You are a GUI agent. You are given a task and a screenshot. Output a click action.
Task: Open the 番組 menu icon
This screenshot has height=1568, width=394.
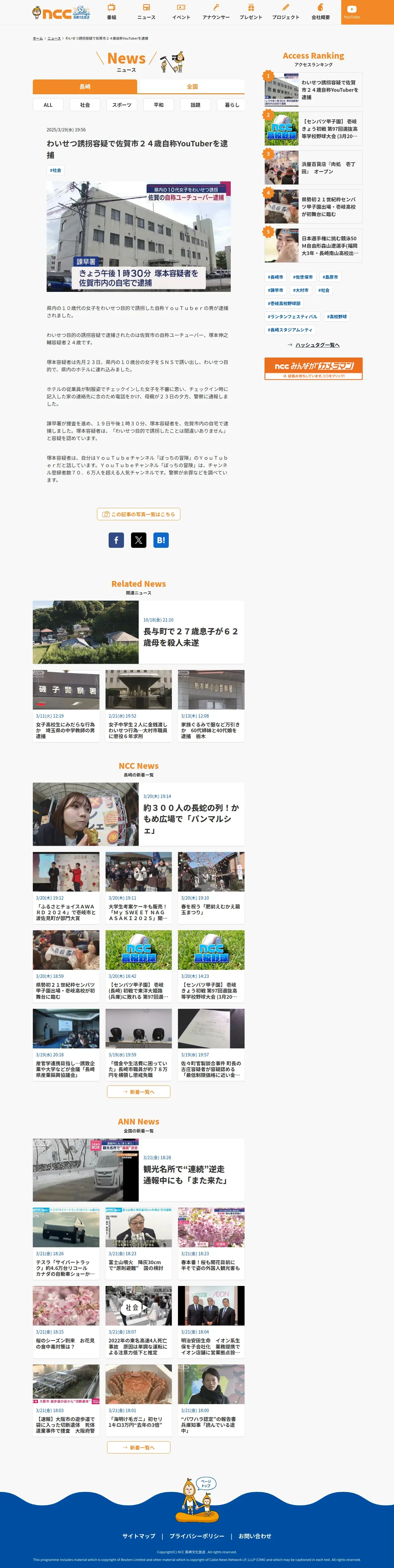point(111,12)
